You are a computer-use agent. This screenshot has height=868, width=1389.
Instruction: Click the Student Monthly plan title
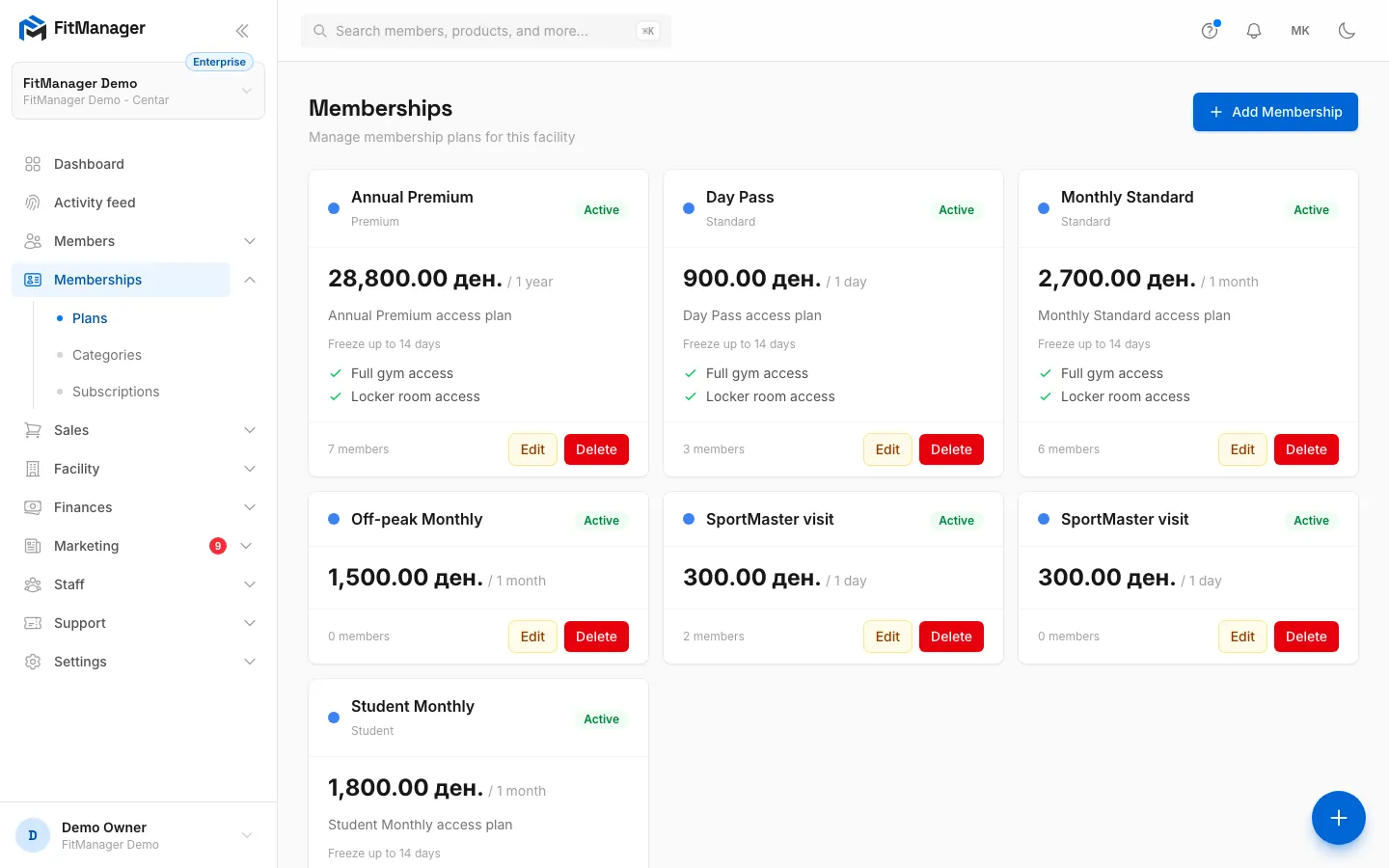(x=413, y=706)
